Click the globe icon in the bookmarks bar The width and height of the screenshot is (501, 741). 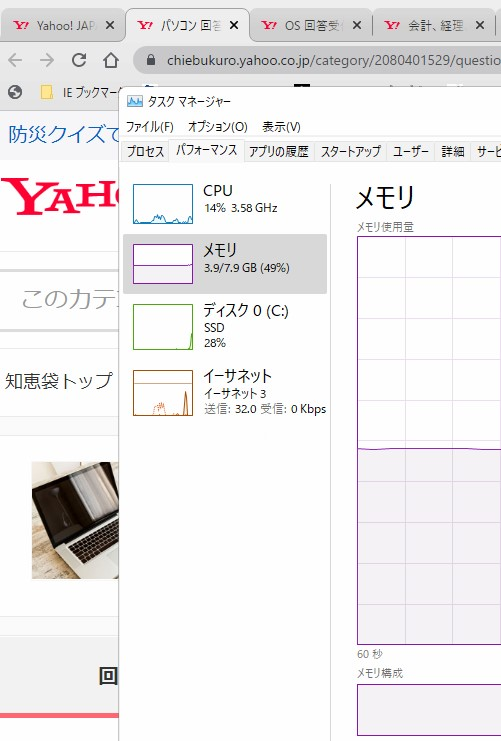(15, 92)
